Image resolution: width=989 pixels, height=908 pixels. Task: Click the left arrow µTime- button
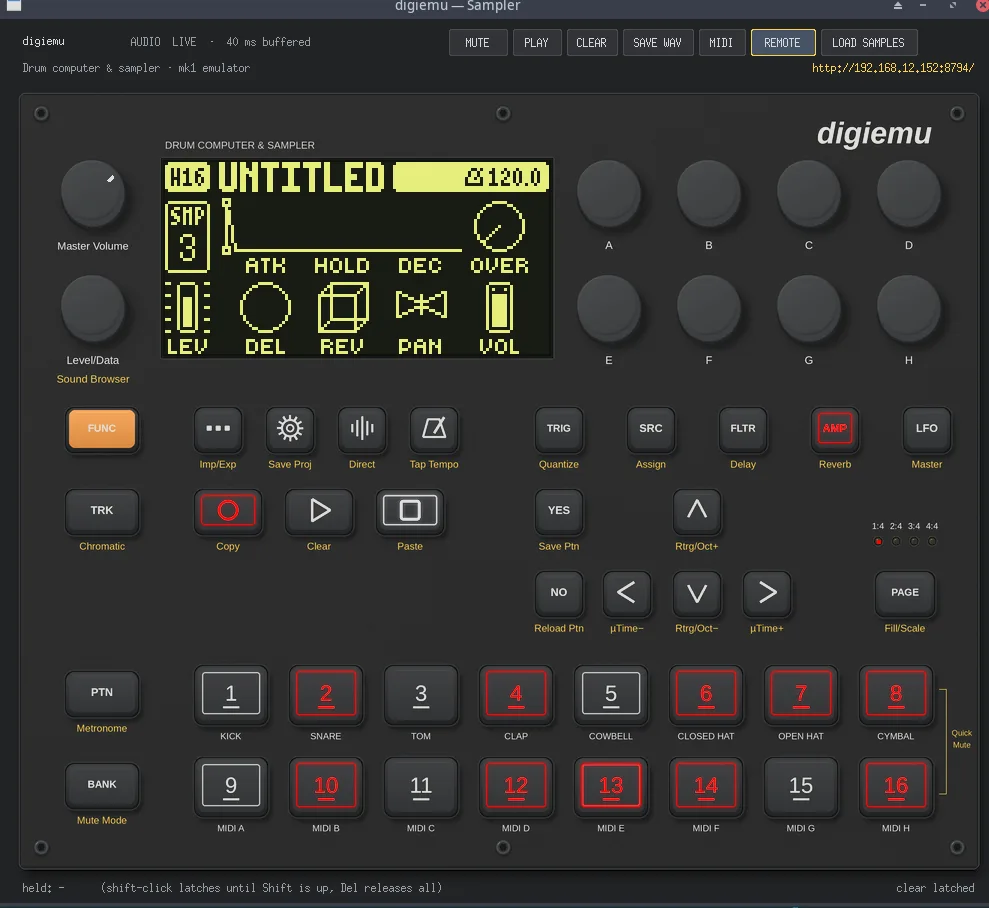[x=626, y=593]
